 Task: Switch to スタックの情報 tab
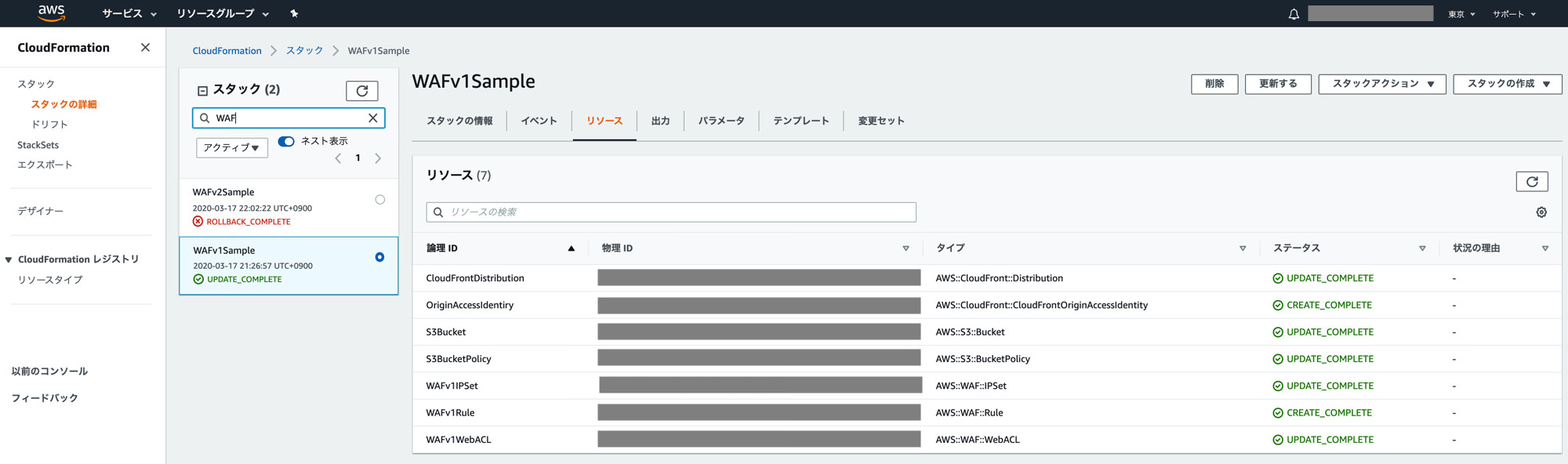459,121
